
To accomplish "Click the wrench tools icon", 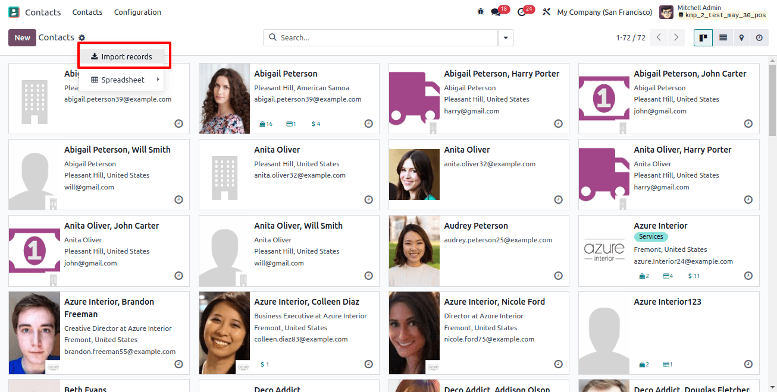I will coord(546,12).
